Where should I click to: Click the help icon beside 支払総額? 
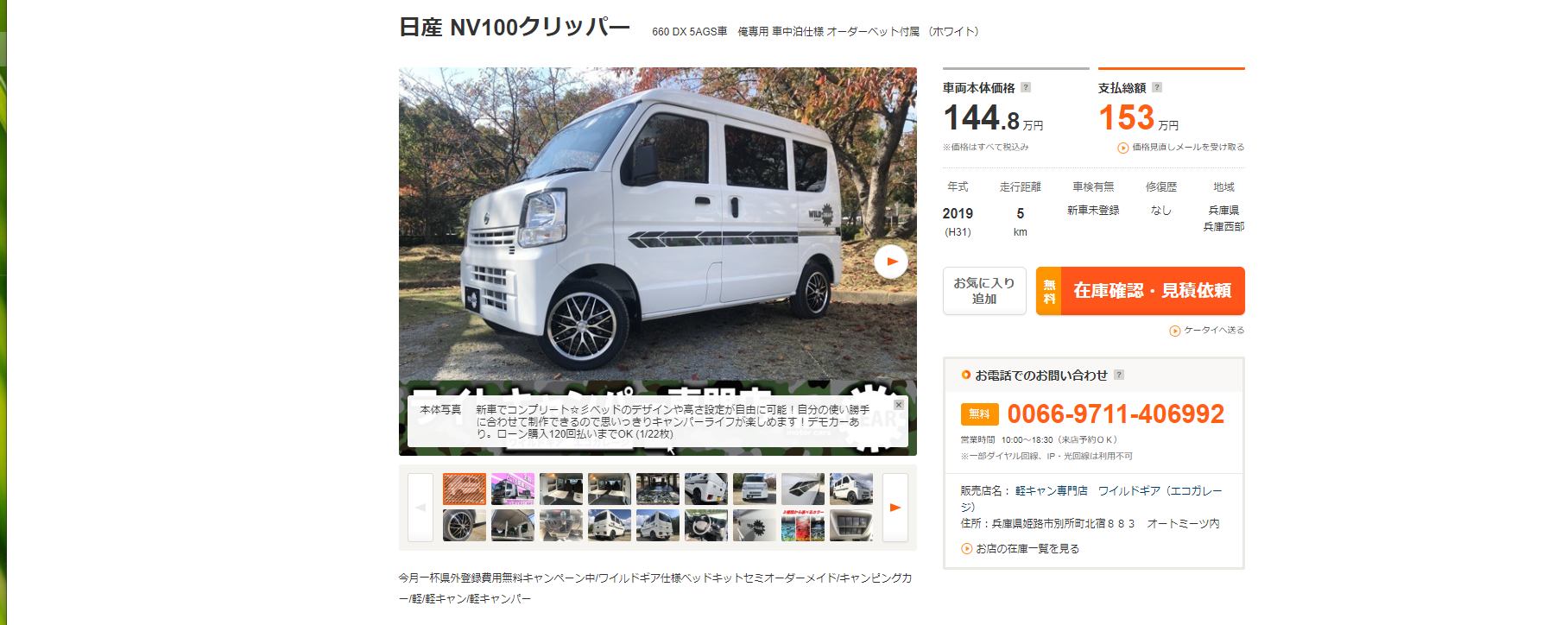1157,87
